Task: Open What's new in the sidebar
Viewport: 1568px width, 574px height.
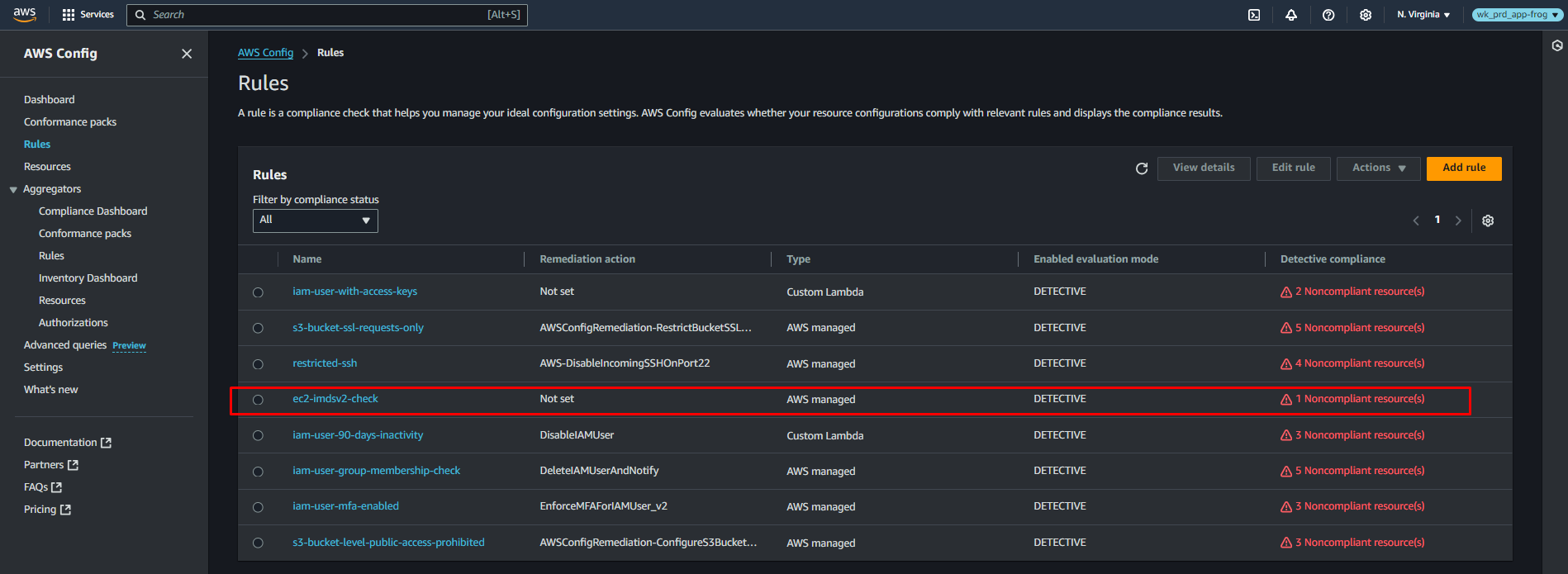Action: point(51,389)
